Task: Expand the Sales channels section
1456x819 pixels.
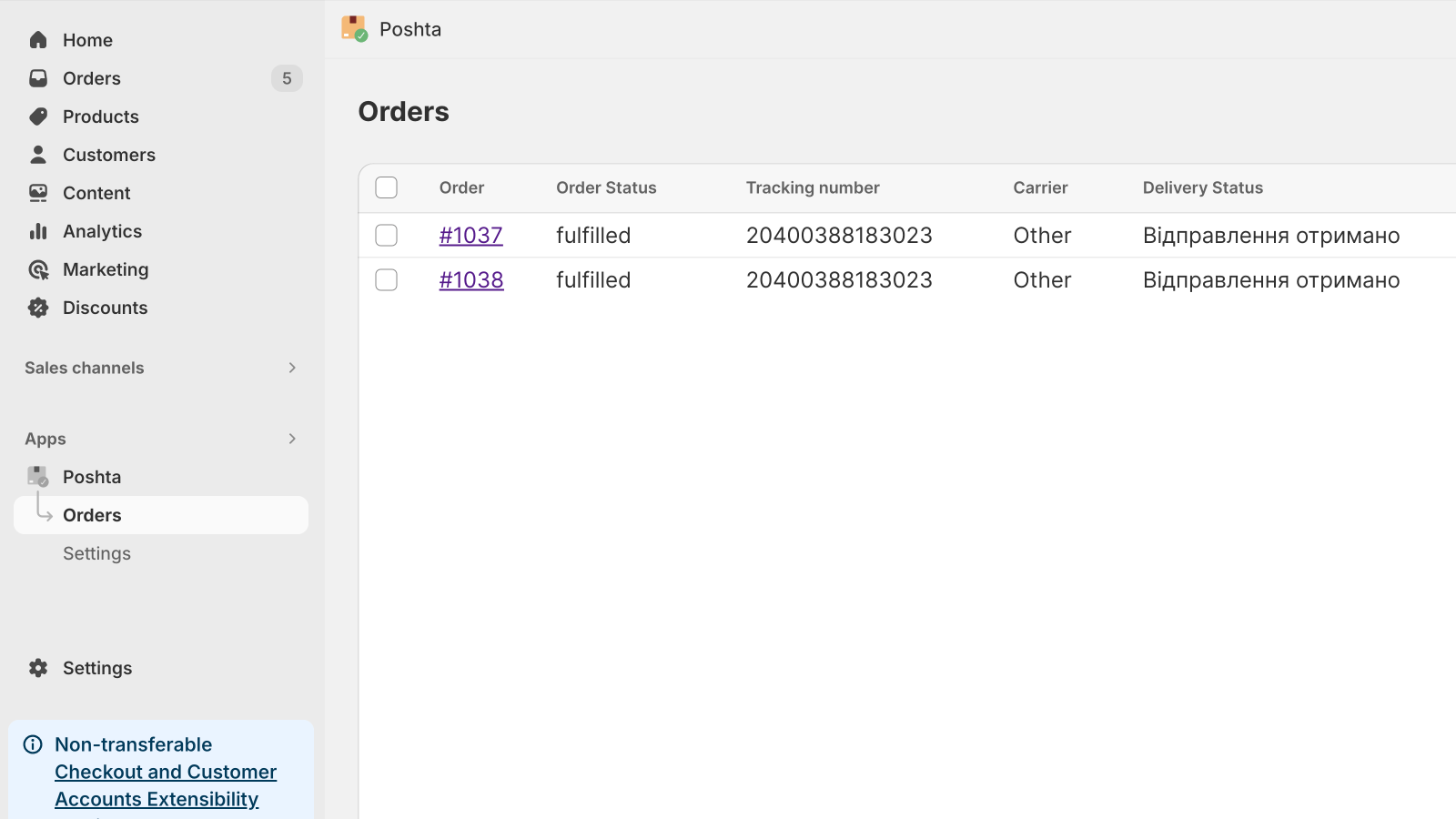Action: [292, 368]
